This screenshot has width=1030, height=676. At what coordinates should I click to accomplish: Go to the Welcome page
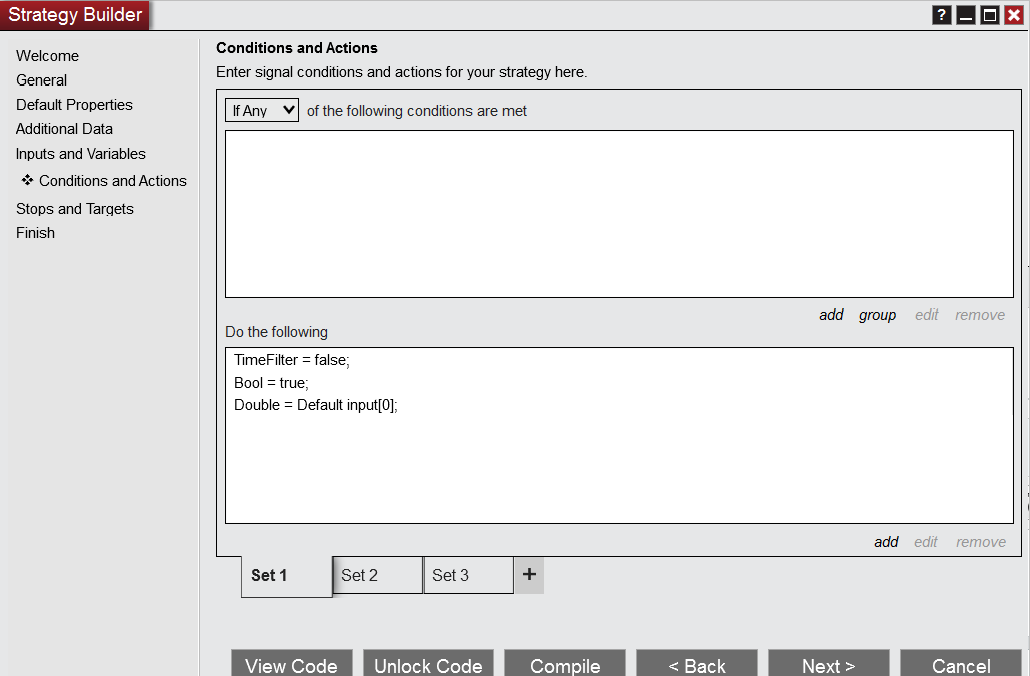point(47,56)
